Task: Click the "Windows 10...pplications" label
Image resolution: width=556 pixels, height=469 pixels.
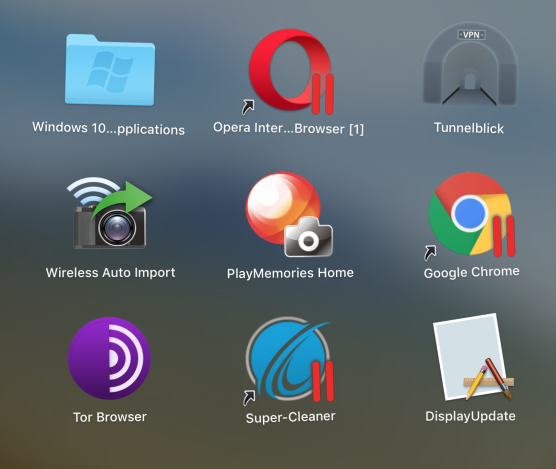Action: coord(109,128)
